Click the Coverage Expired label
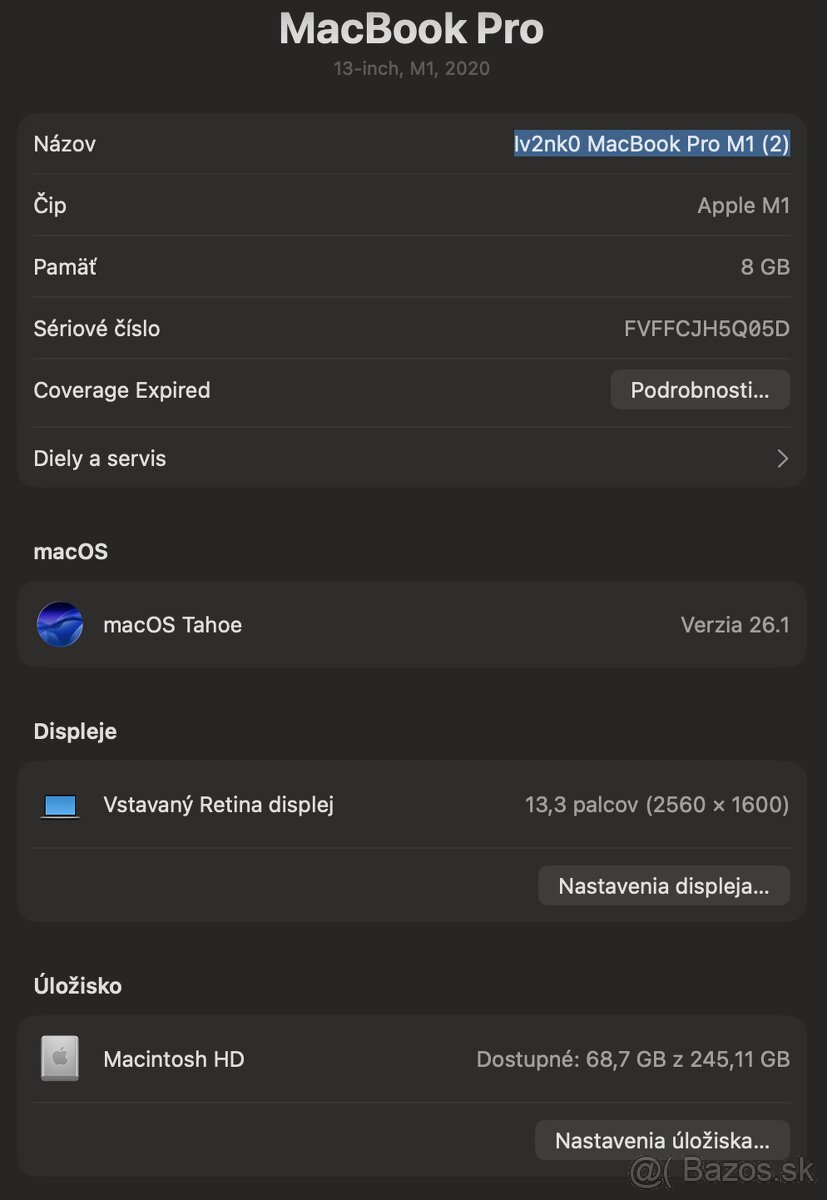 122,390
